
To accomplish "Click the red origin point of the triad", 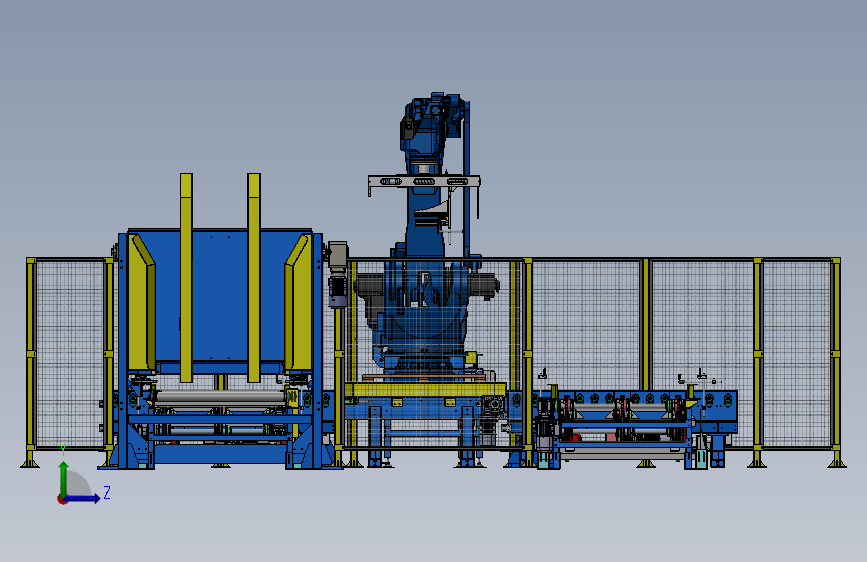I will click(x=61, y=499).
